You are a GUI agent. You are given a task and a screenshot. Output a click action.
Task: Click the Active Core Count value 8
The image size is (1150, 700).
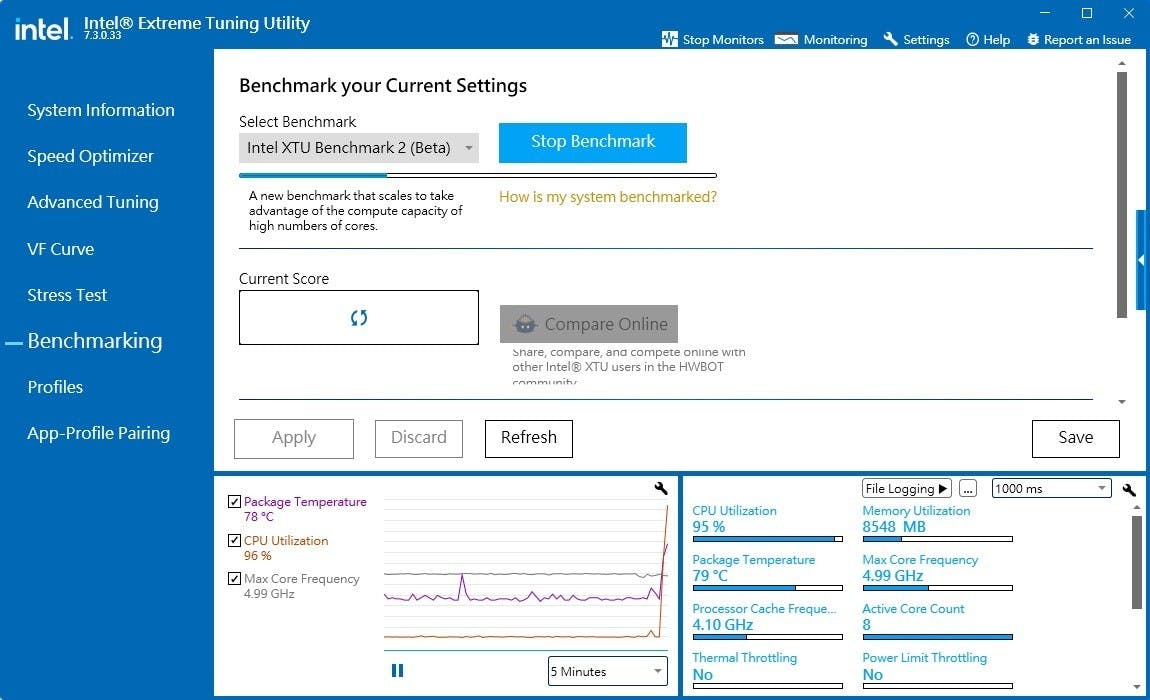(867, 625)
